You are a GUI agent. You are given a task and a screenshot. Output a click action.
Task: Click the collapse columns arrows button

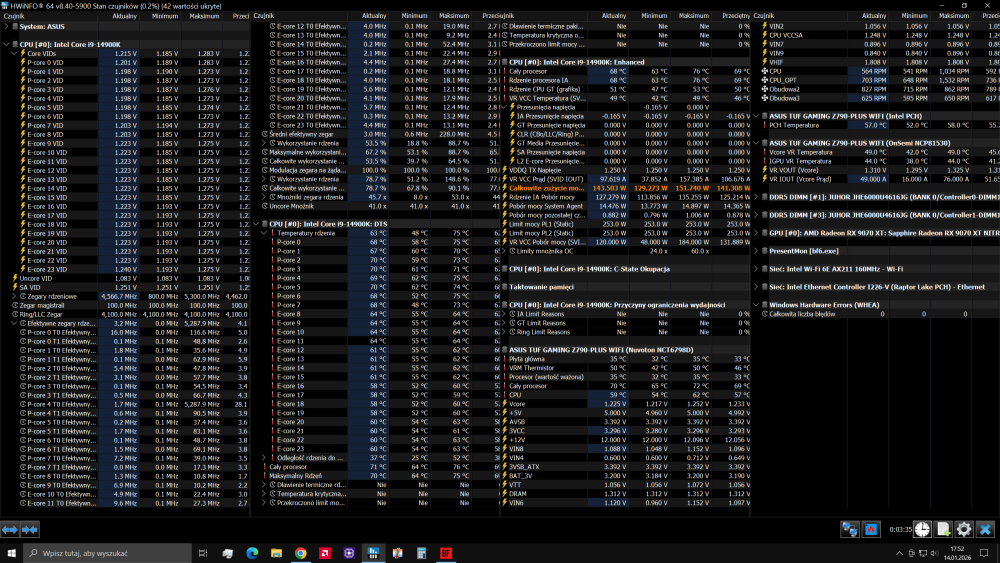(29, 529)
